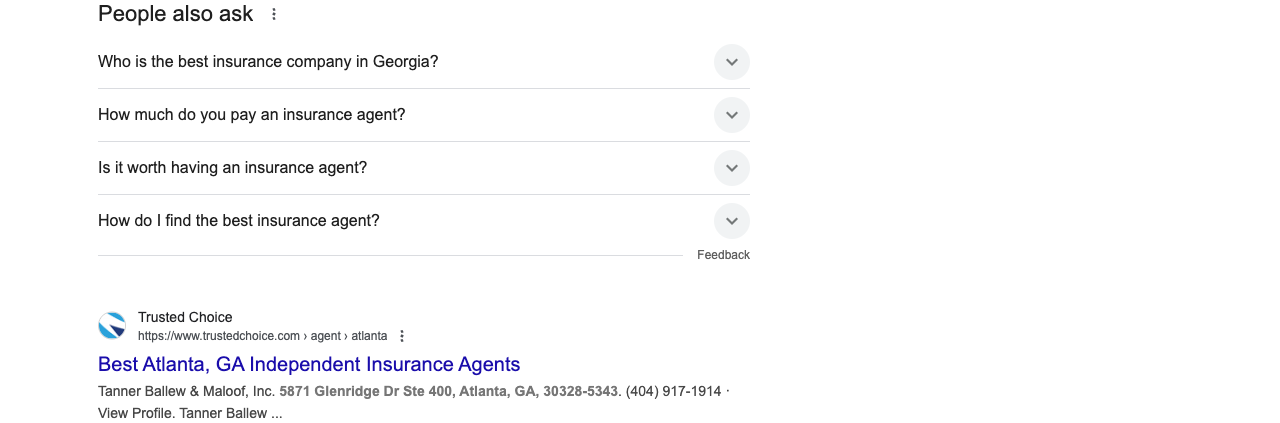Click the trustedchoice.com breadcrumb URL
Screen dimensions: 1280x423
262,336
